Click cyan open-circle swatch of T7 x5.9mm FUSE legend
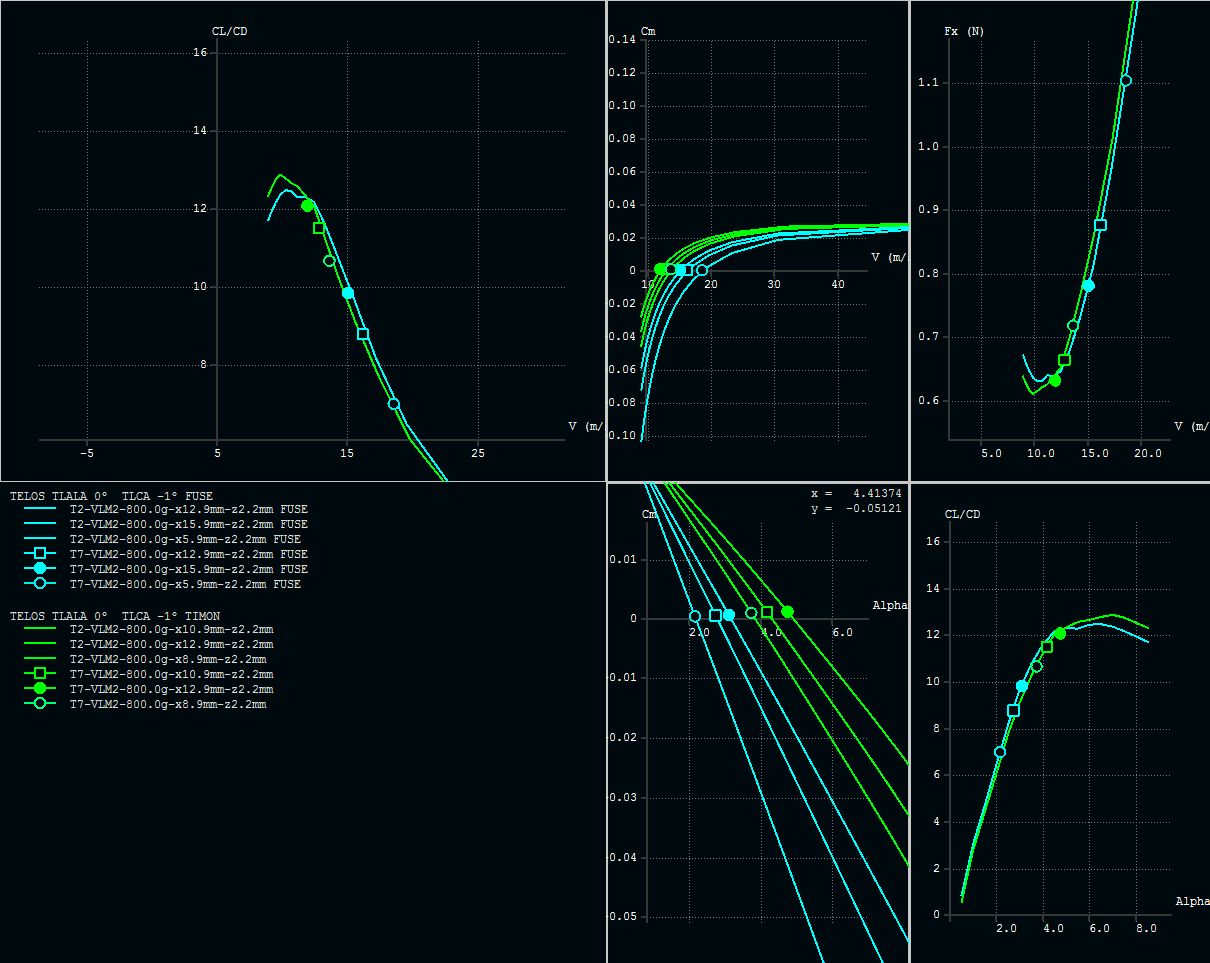Image resolution: width=1210 pixels, height=963 pixels. tap(39, 584)
